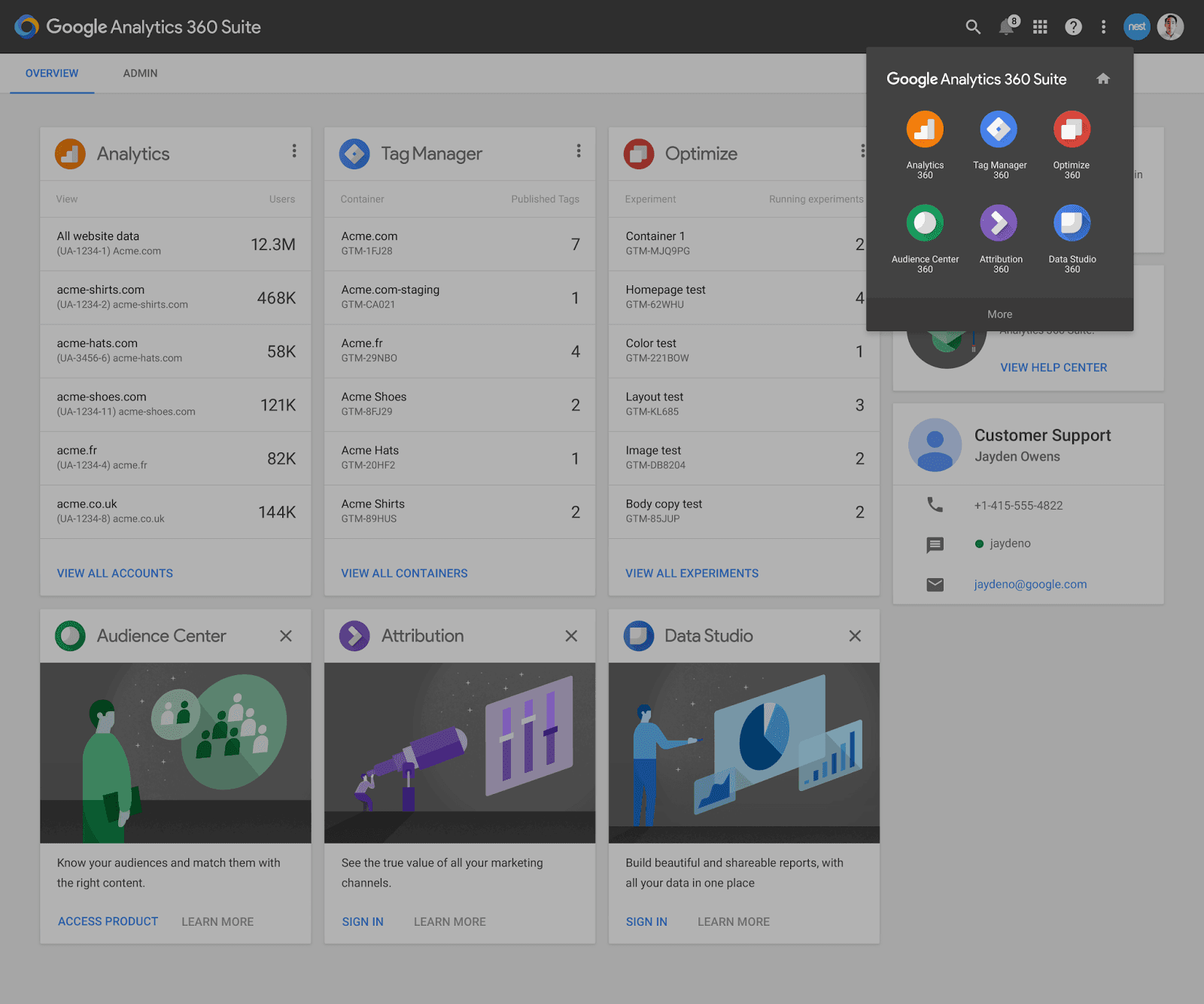This screenshot has height=1004, width=1204.
Task: Check notifications via the bell icon
Action: 1006,26
